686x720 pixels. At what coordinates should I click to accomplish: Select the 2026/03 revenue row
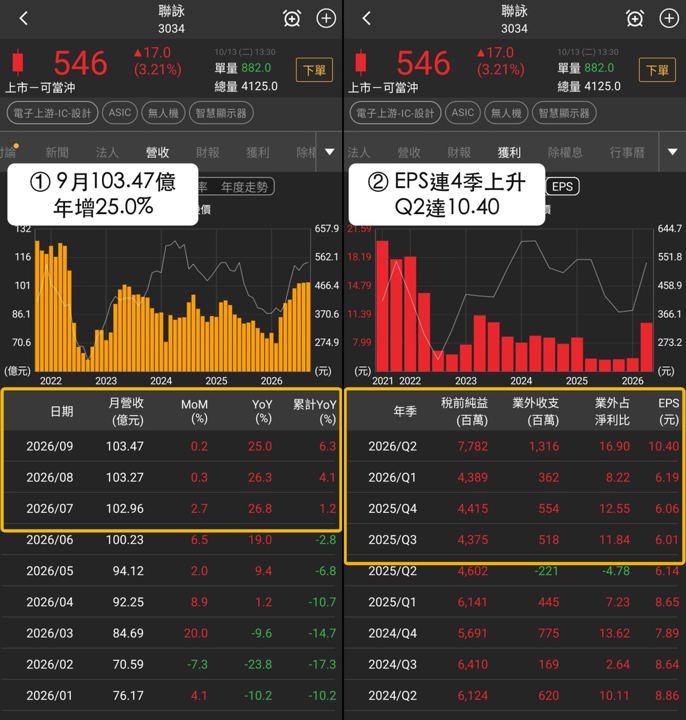point(171,633)
